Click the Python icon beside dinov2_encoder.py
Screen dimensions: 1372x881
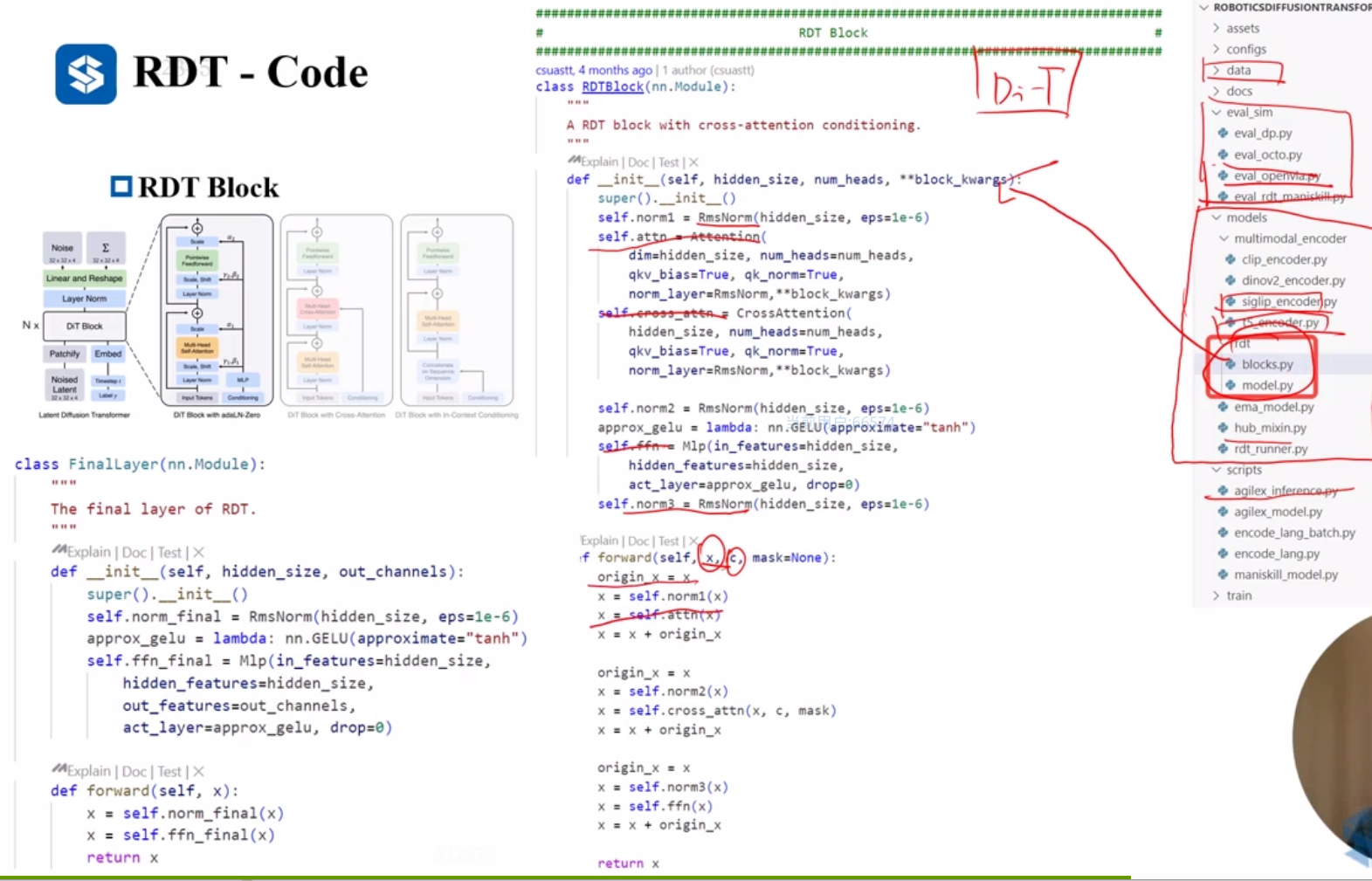pyautogui.click(x=1231, y=280)
